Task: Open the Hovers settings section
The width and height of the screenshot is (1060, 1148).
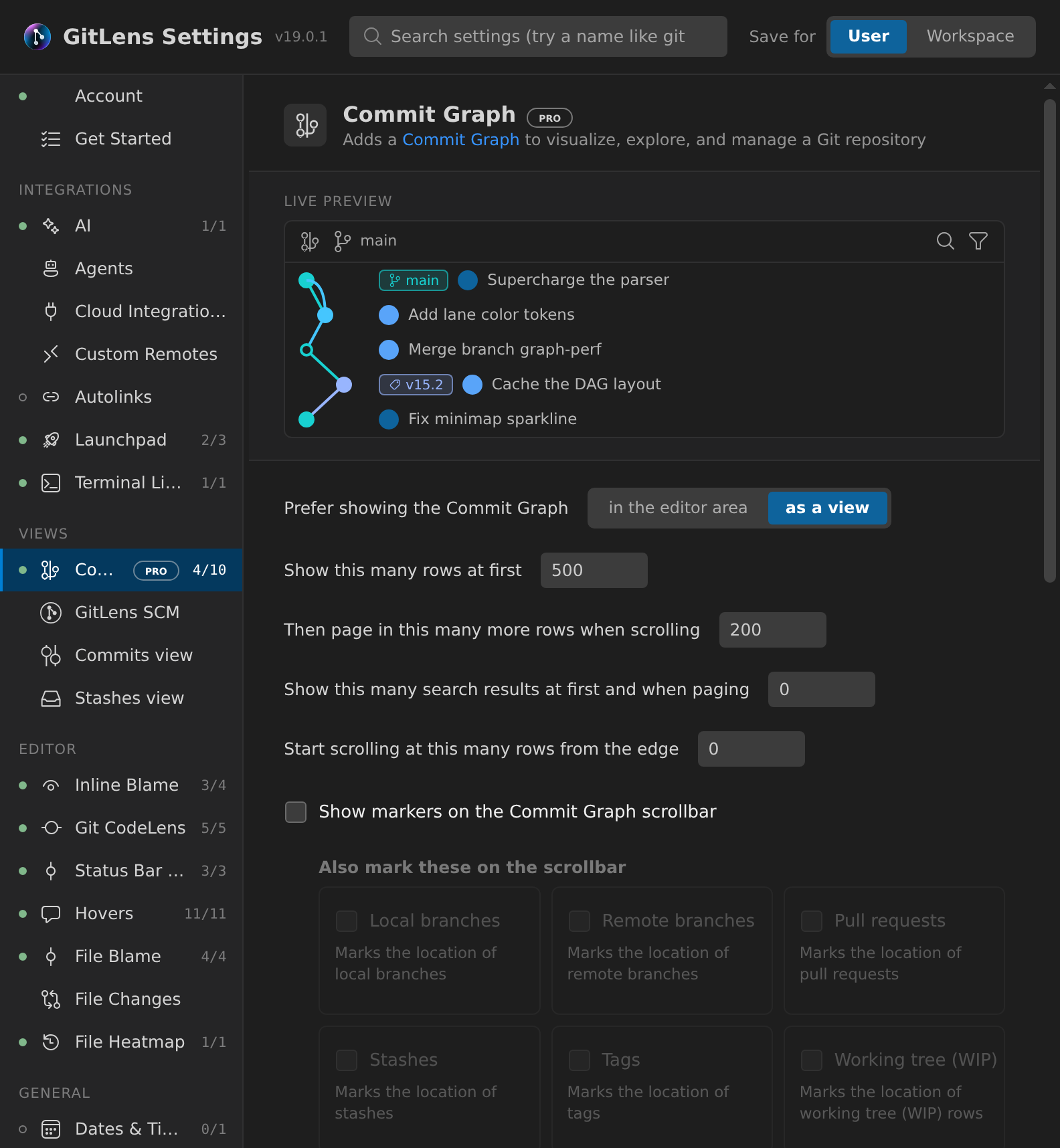Action: pyautogui.click(x=122, y=914)
